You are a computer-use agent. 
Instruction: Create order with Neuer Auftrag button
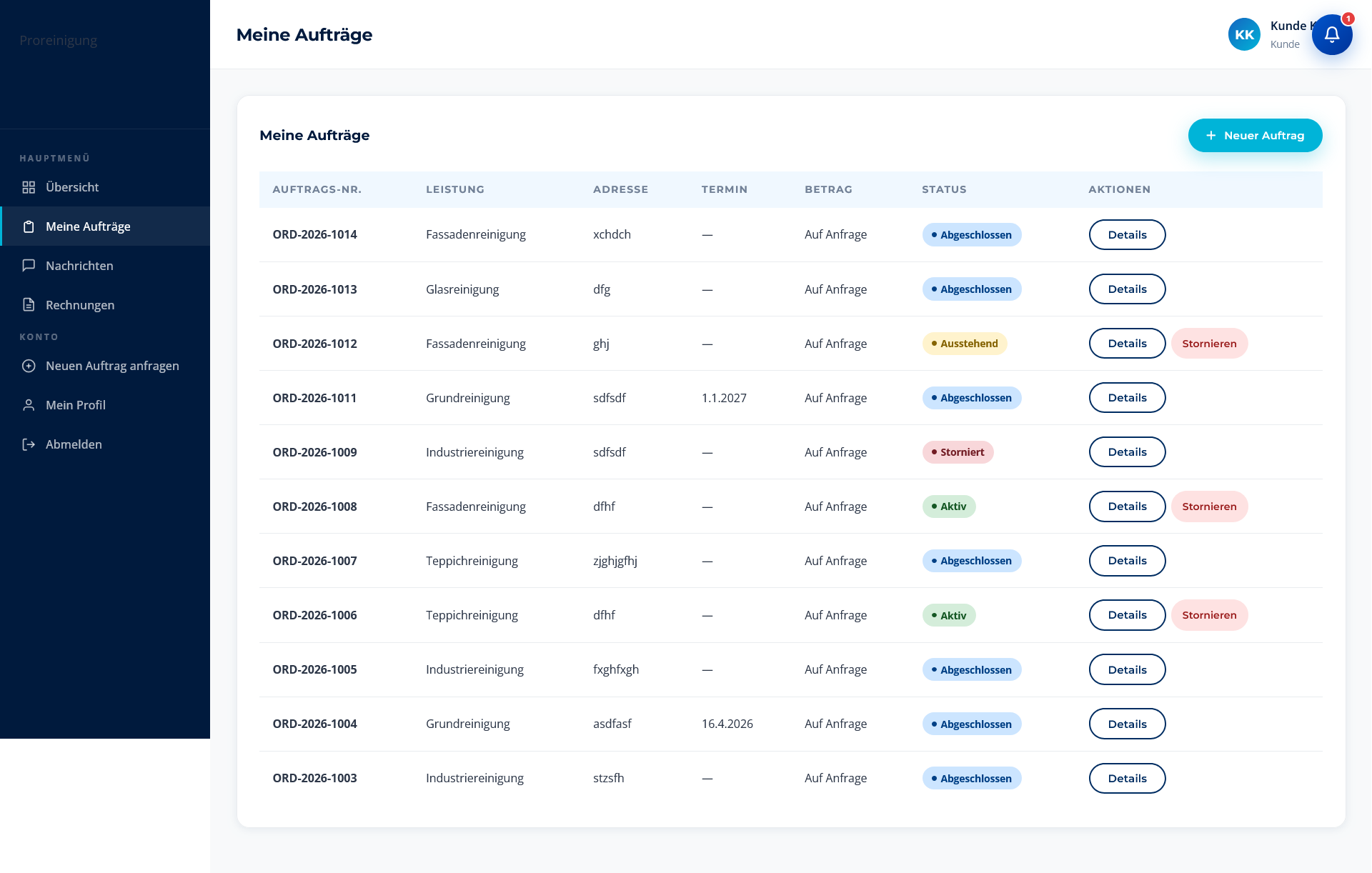point(1255,135)
